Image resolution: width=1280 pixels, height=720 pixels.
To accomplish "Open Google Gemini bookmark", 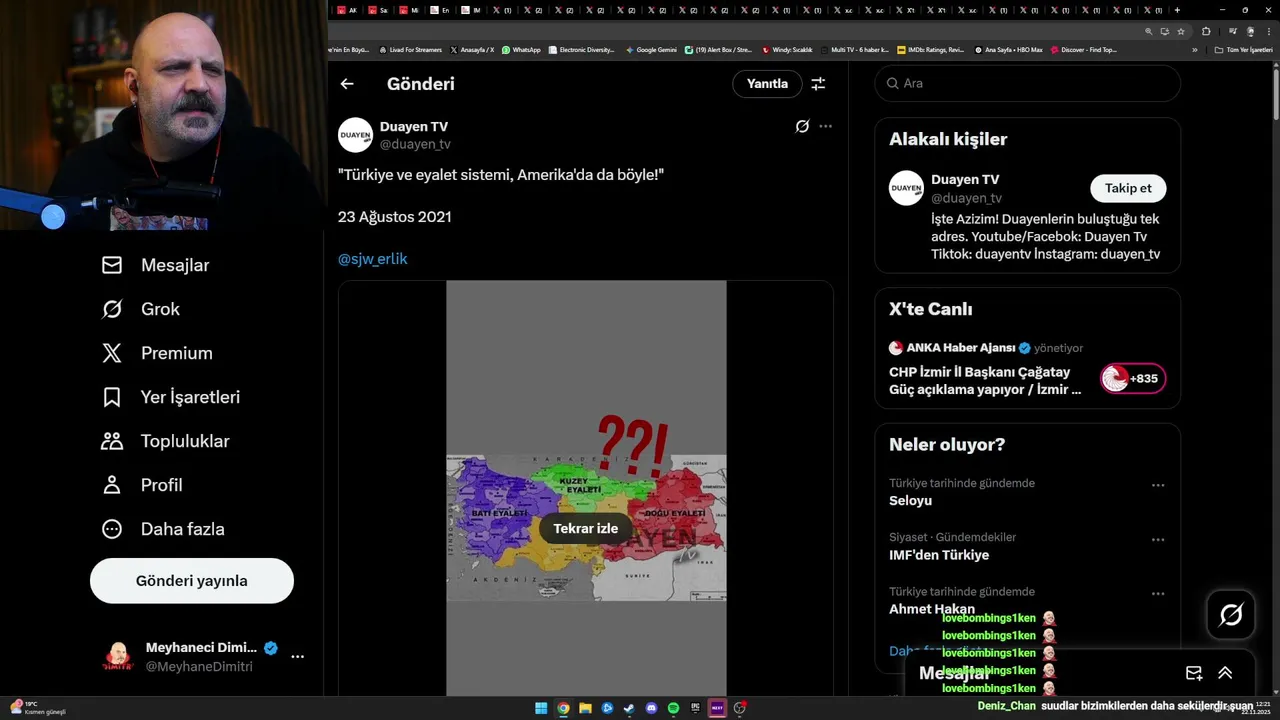I will click(651, 49).
